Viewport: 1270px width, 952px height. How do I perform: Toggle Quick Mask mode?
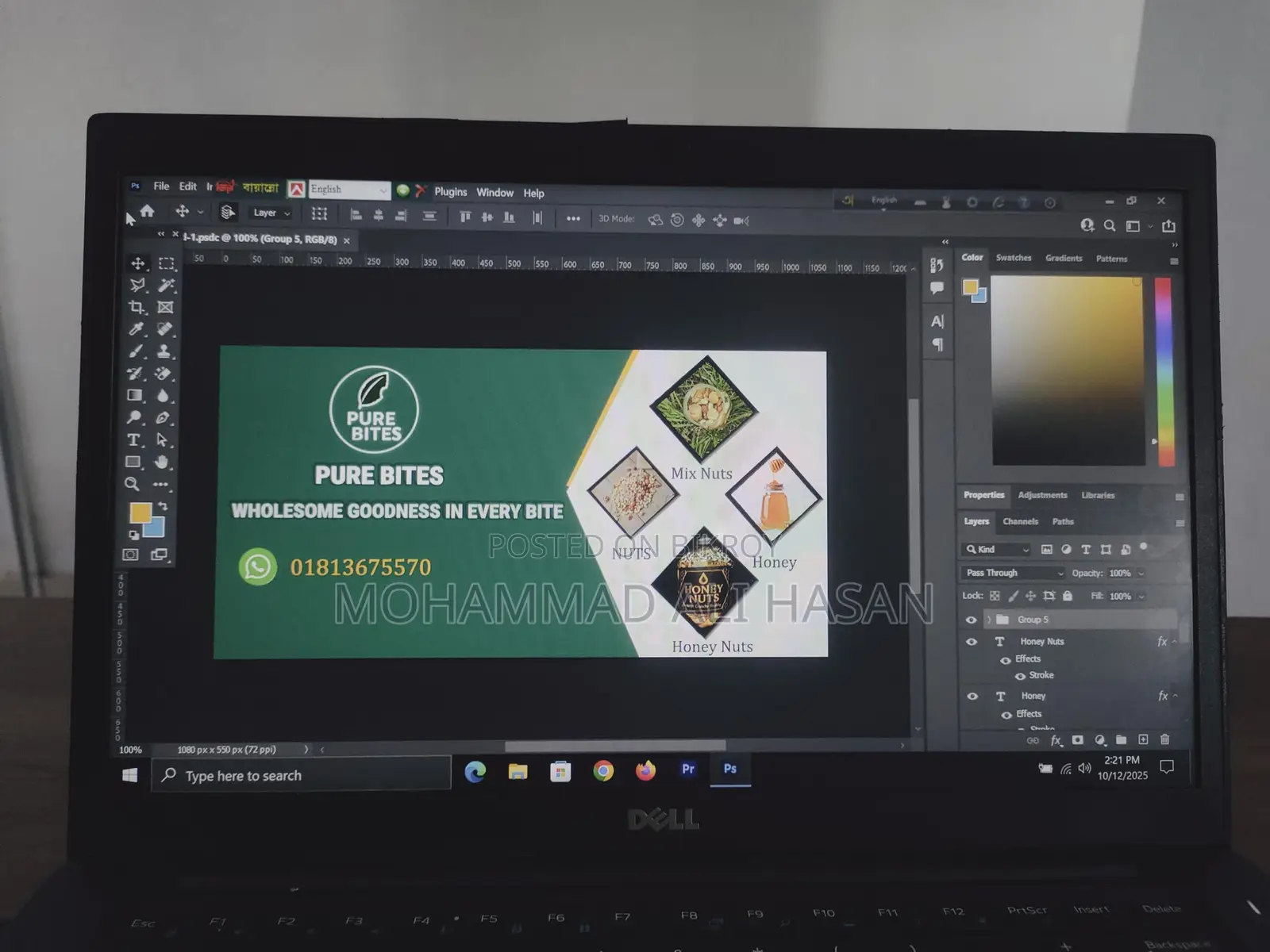[x=130, y=555]
